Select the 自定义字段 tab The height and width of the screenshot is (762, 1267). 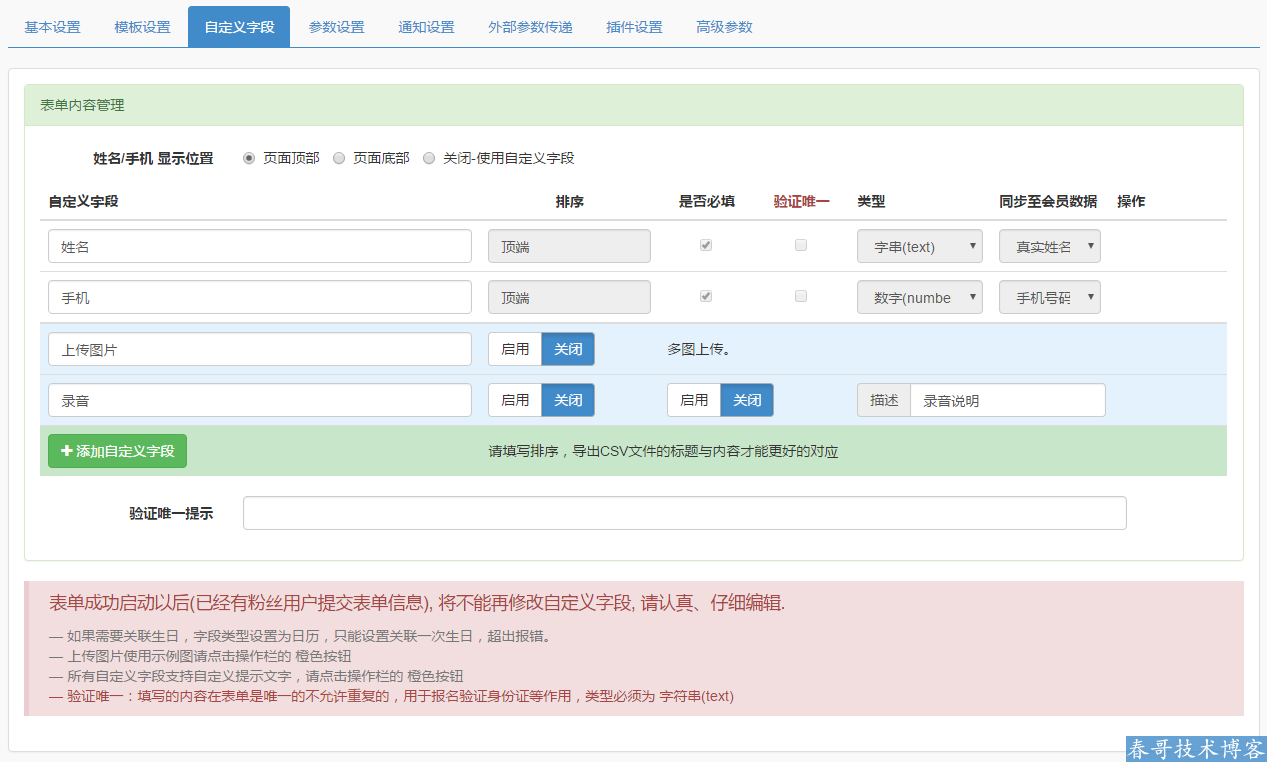point(239,27)
